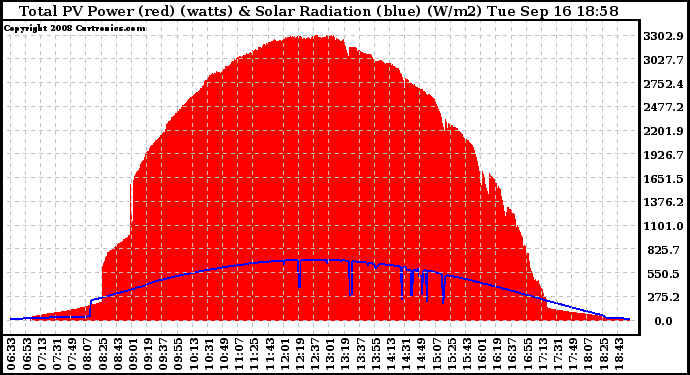Click the 10:49 time axis label

[x=223, y=353]
